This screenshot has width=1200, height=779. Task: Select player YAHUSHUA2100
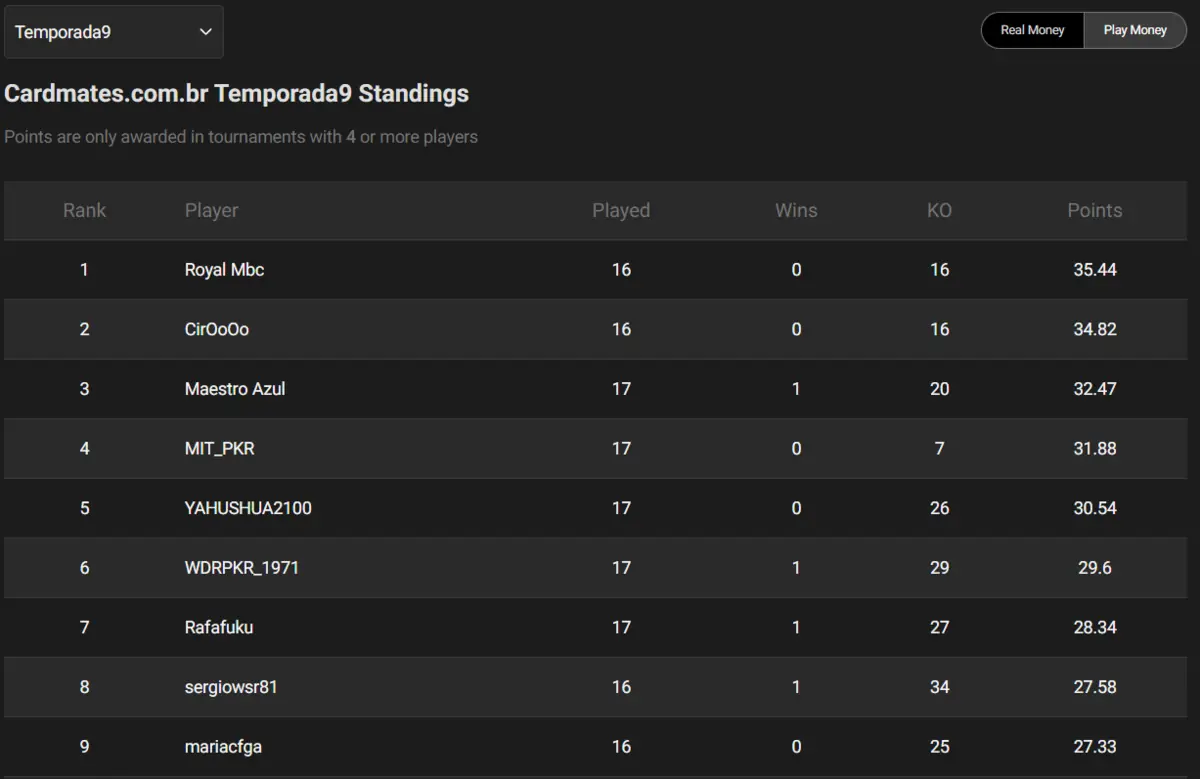pos(248,508)
